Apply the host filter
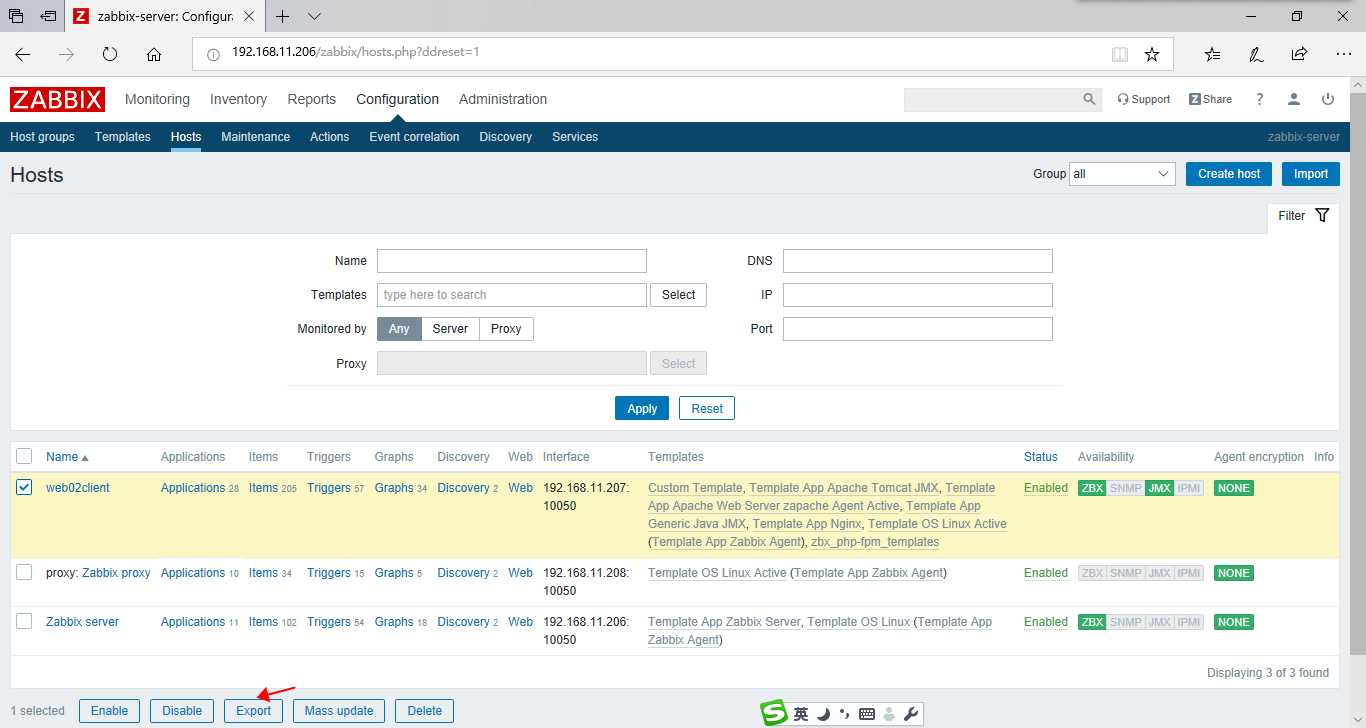Viewport: 1366px width, 728px height. pyautogui.click(x=642, y=408)
